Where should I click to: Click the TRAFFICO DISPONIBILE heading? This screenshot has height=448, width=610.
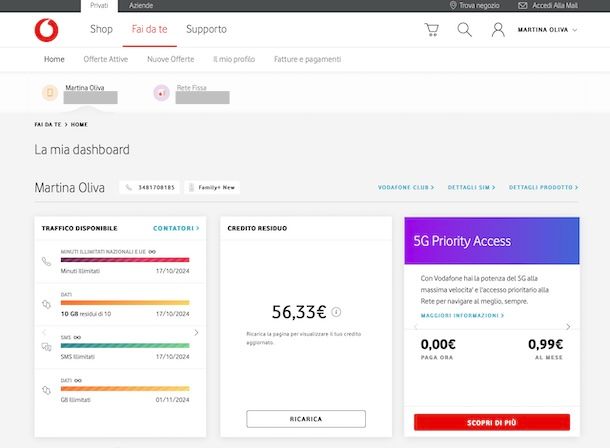click(x=79, y=228)
